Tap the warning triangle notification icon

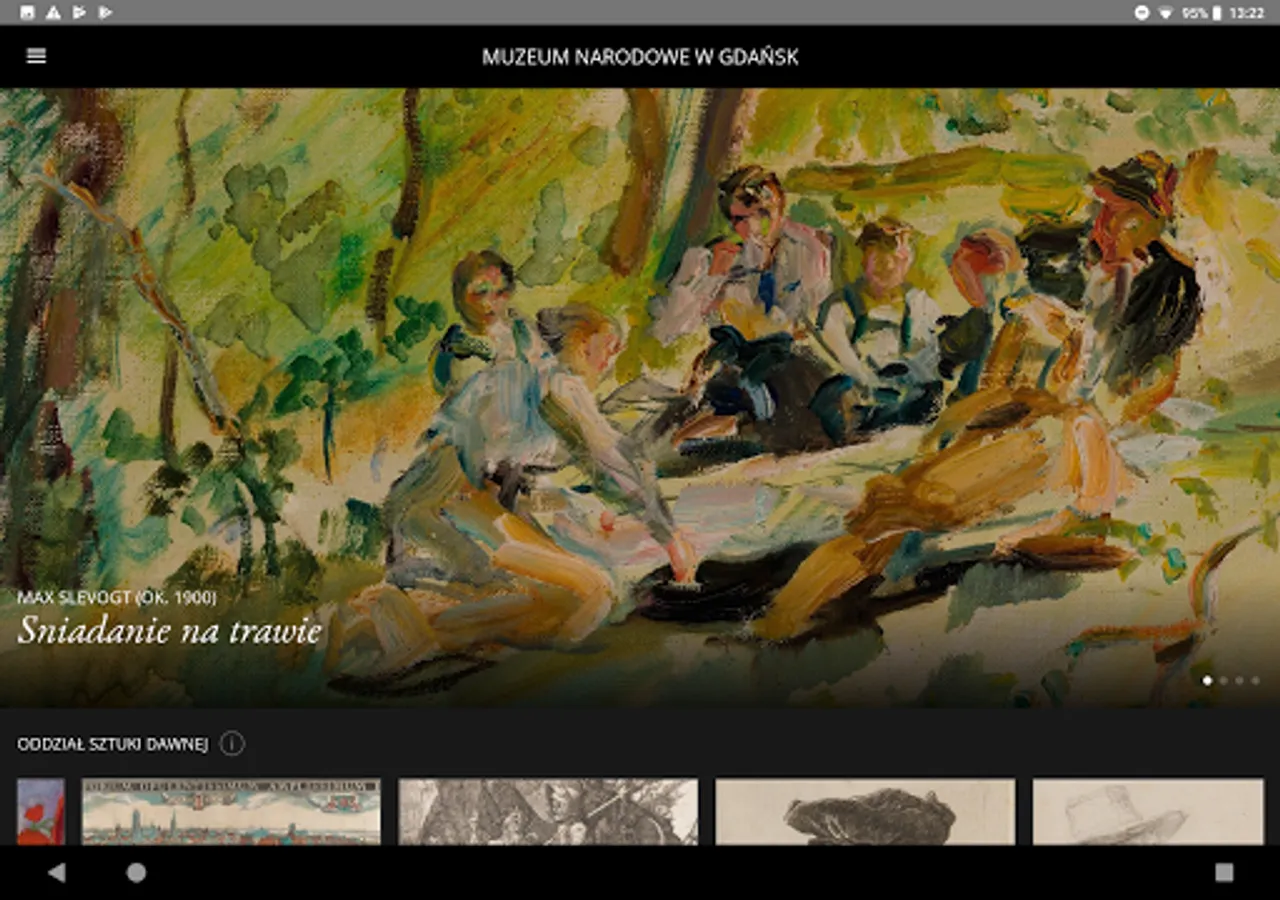pyautogui.click(x=53, y=13)
